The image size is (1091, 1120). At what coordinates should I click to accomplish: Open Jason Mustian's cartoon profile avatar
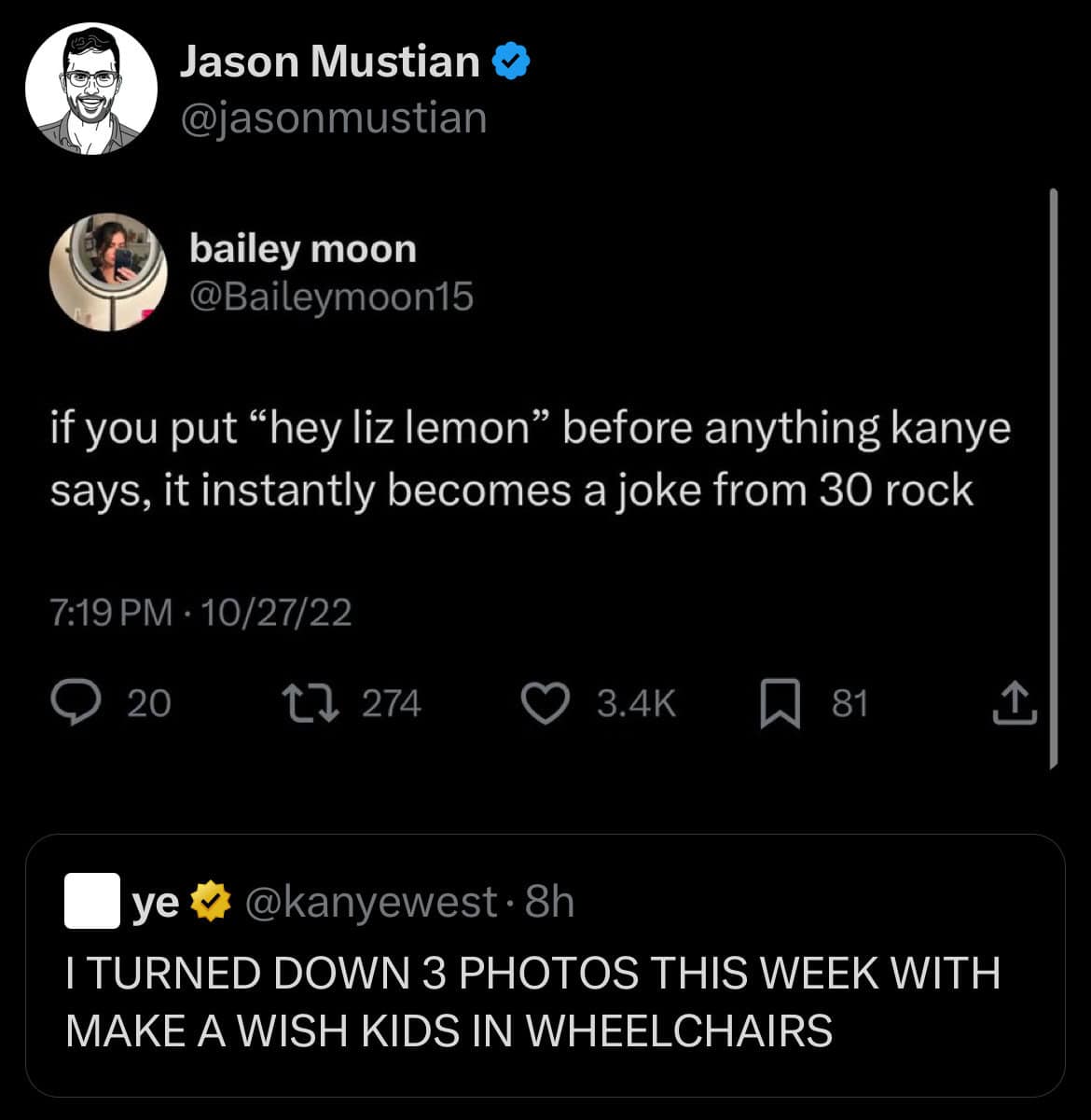click(91, 90)
